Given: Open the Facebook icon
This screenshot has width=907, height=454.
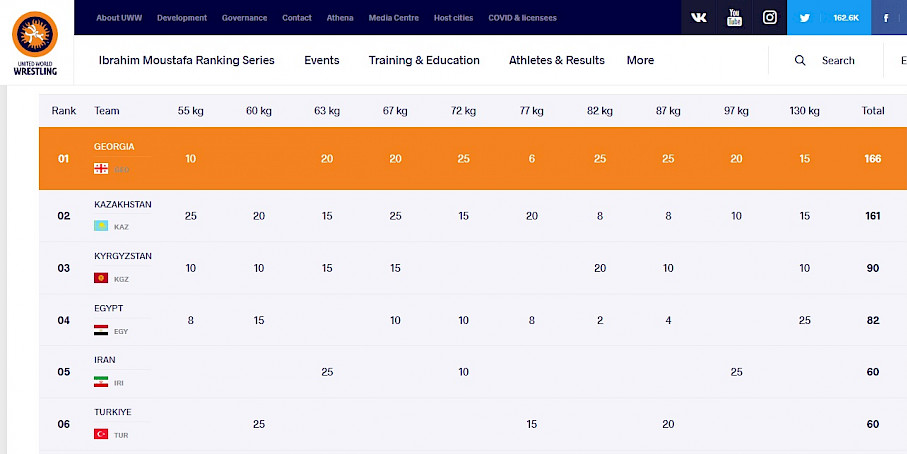Looking at the screenshot, I should click(887, 18).
